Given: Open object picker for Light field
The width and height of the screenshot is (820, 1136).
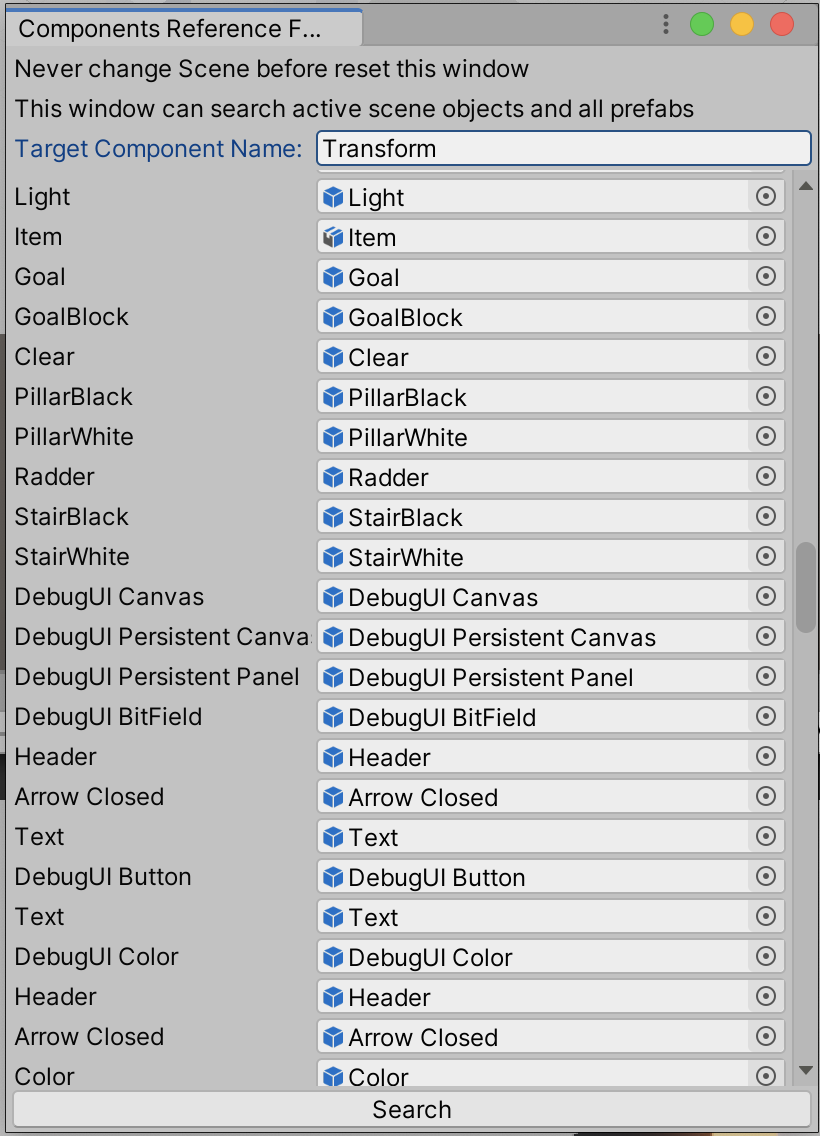Looking at the screenshot, I should point(766,196).
